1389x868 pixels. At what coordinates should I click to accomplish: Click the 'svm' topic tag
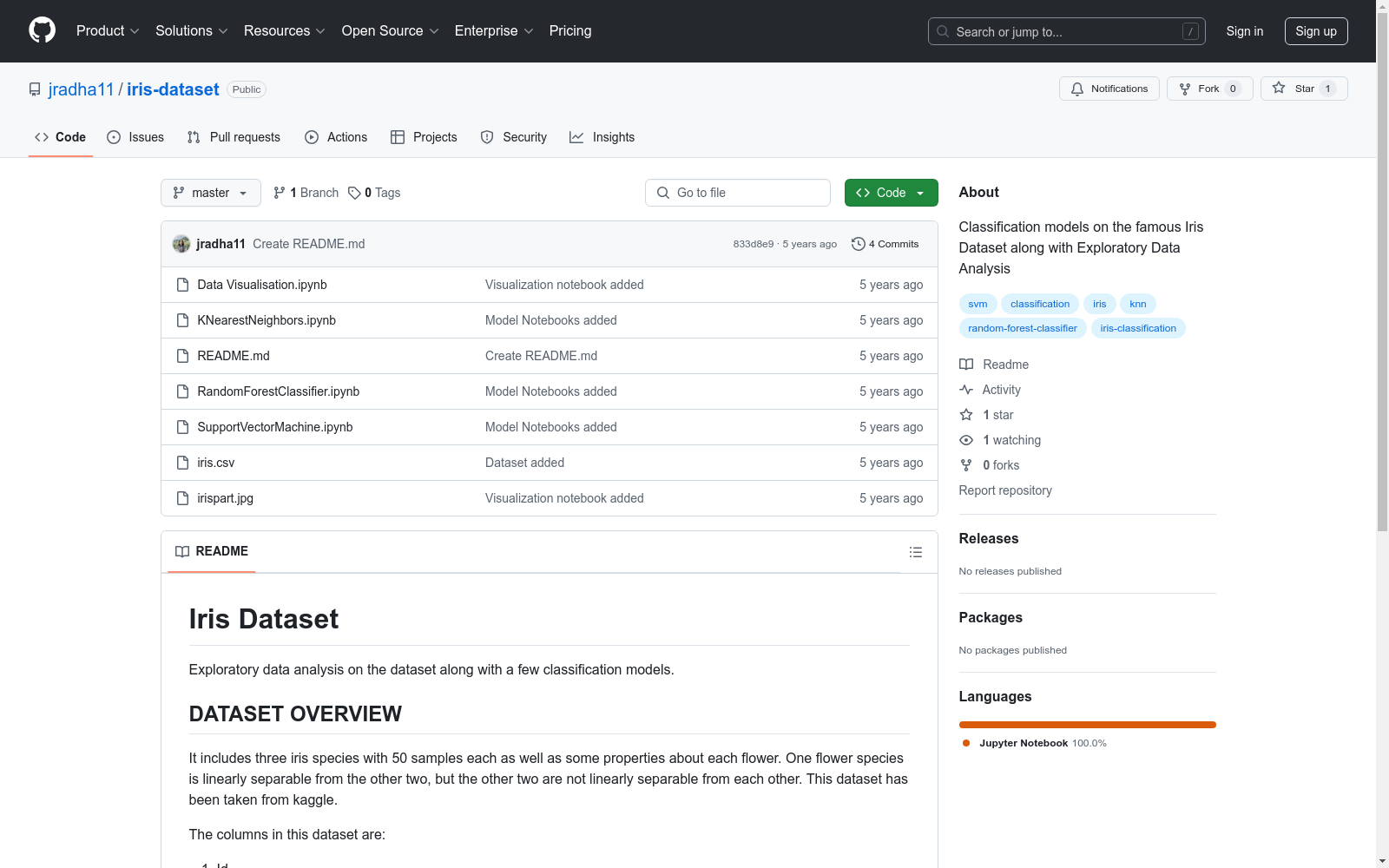[978, 304]
